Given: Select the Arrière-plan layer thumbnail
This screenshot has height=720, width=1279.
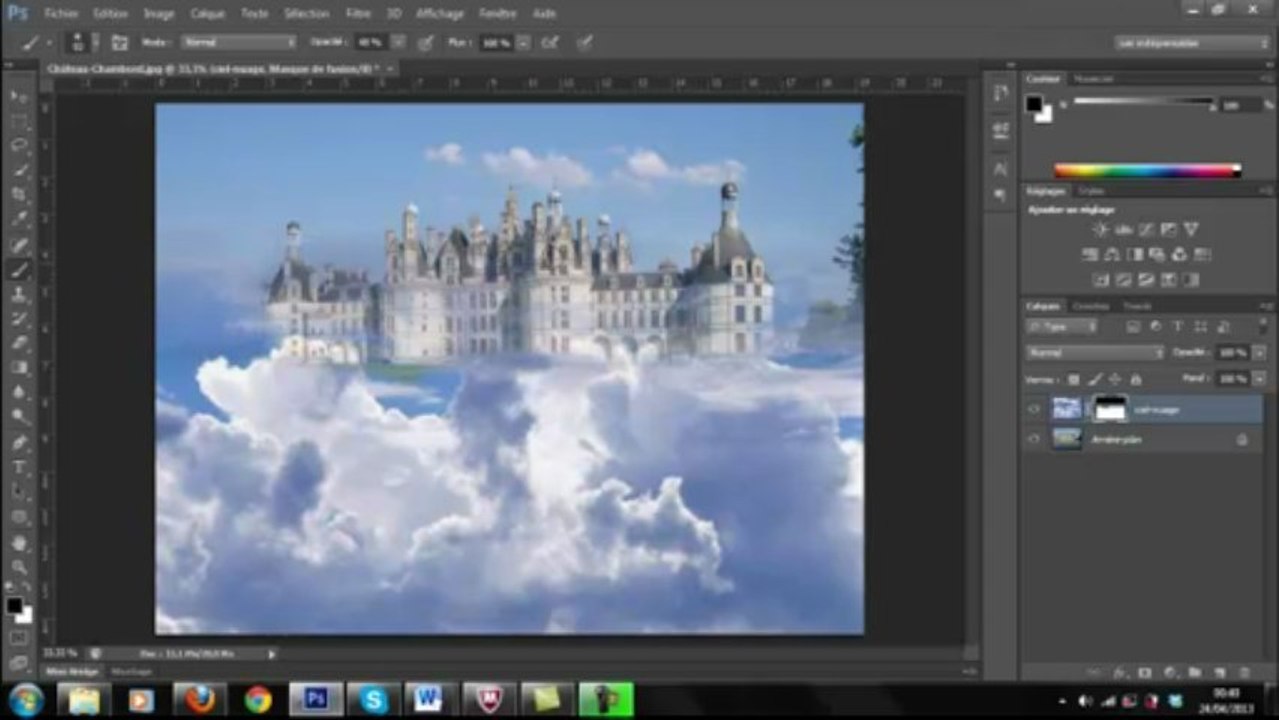Looking at the screenshot, I should coord(1067,439).
